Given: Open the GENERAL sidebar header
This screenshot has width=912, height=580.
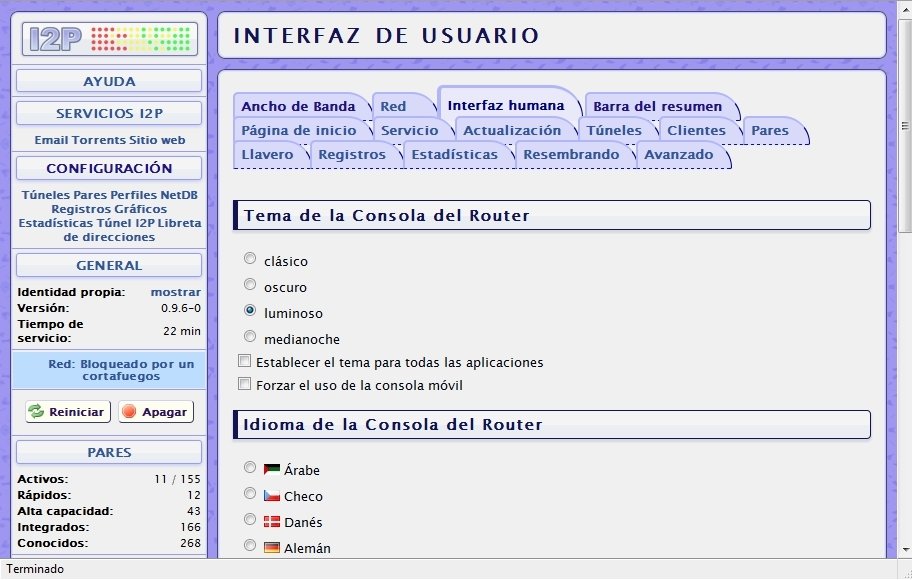Looking at the screenshot, I should (x=109, y=266).
